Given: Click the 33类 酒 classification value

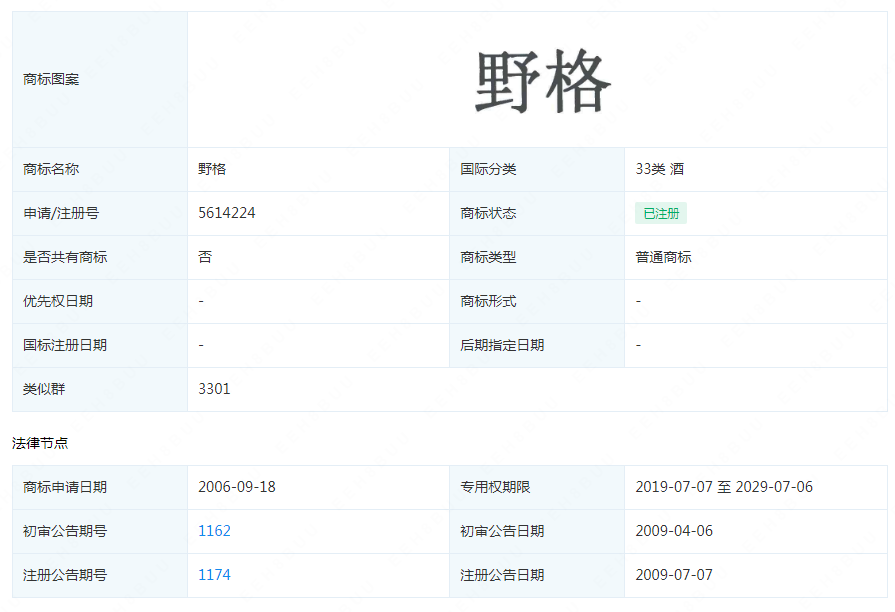Looking at the screenshot, I should coord(660,169).
